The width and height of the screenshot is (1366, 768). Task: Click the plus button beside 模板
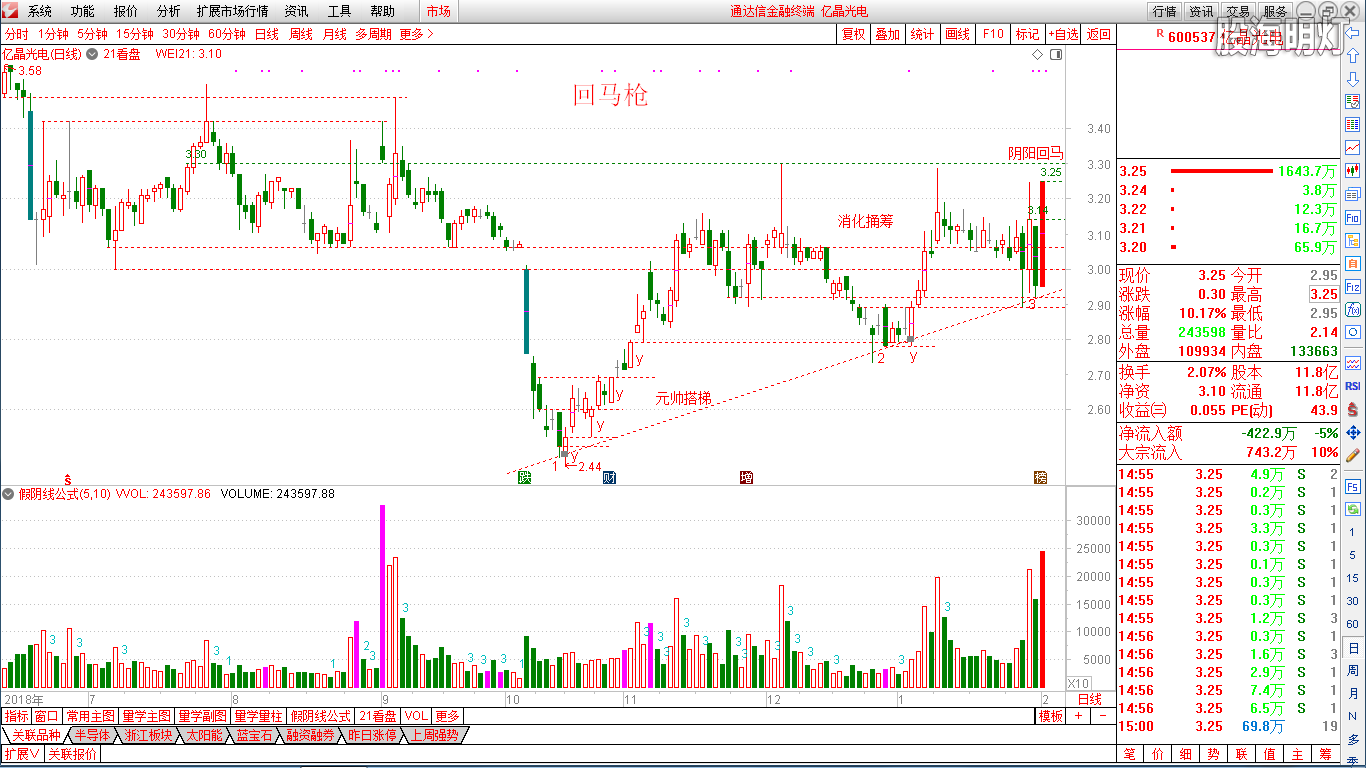(1079, 716)
